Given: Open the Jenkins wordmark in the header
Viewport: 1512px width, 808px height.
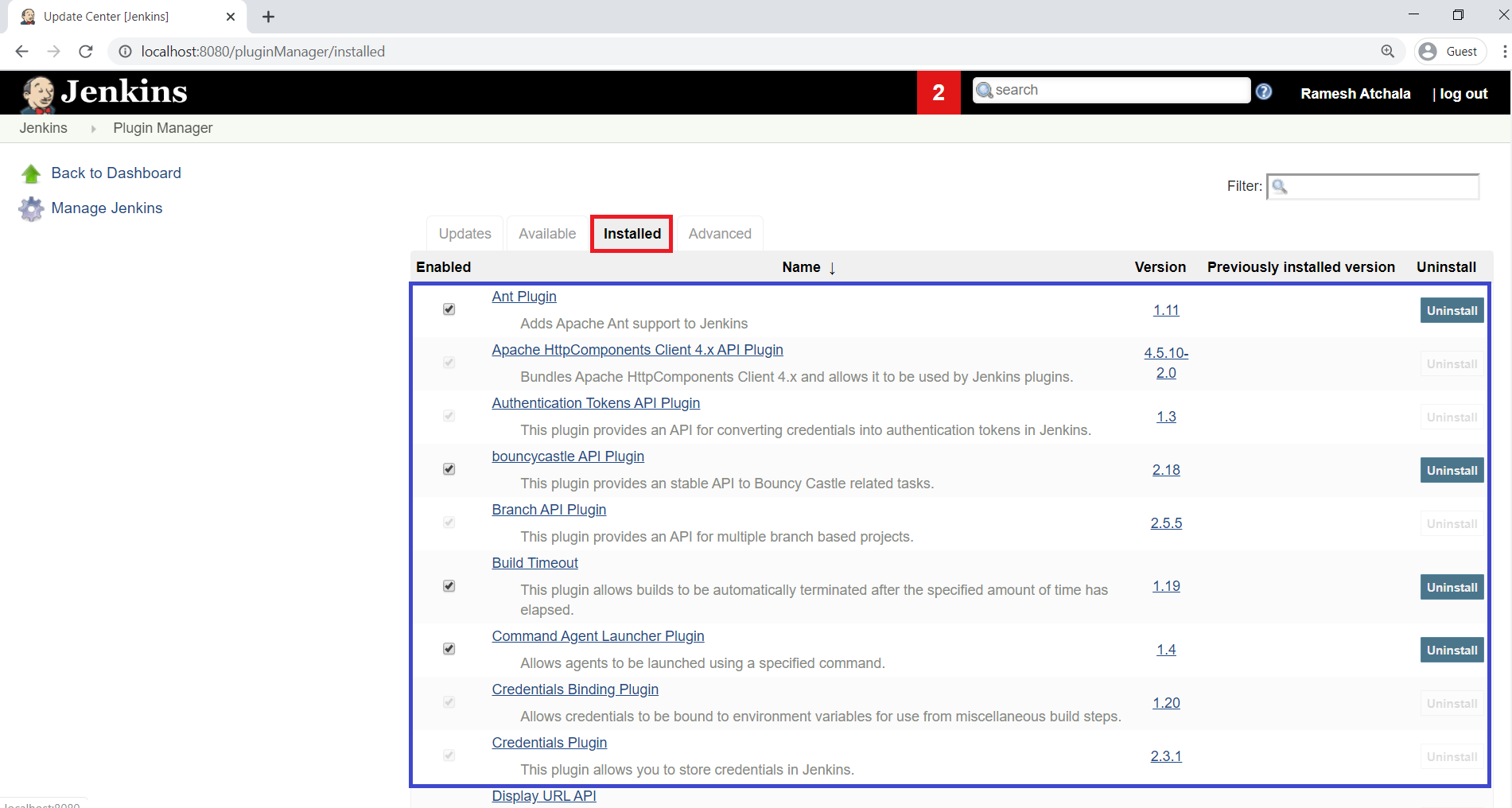Looking at the screenshot, I should (124, 92).
